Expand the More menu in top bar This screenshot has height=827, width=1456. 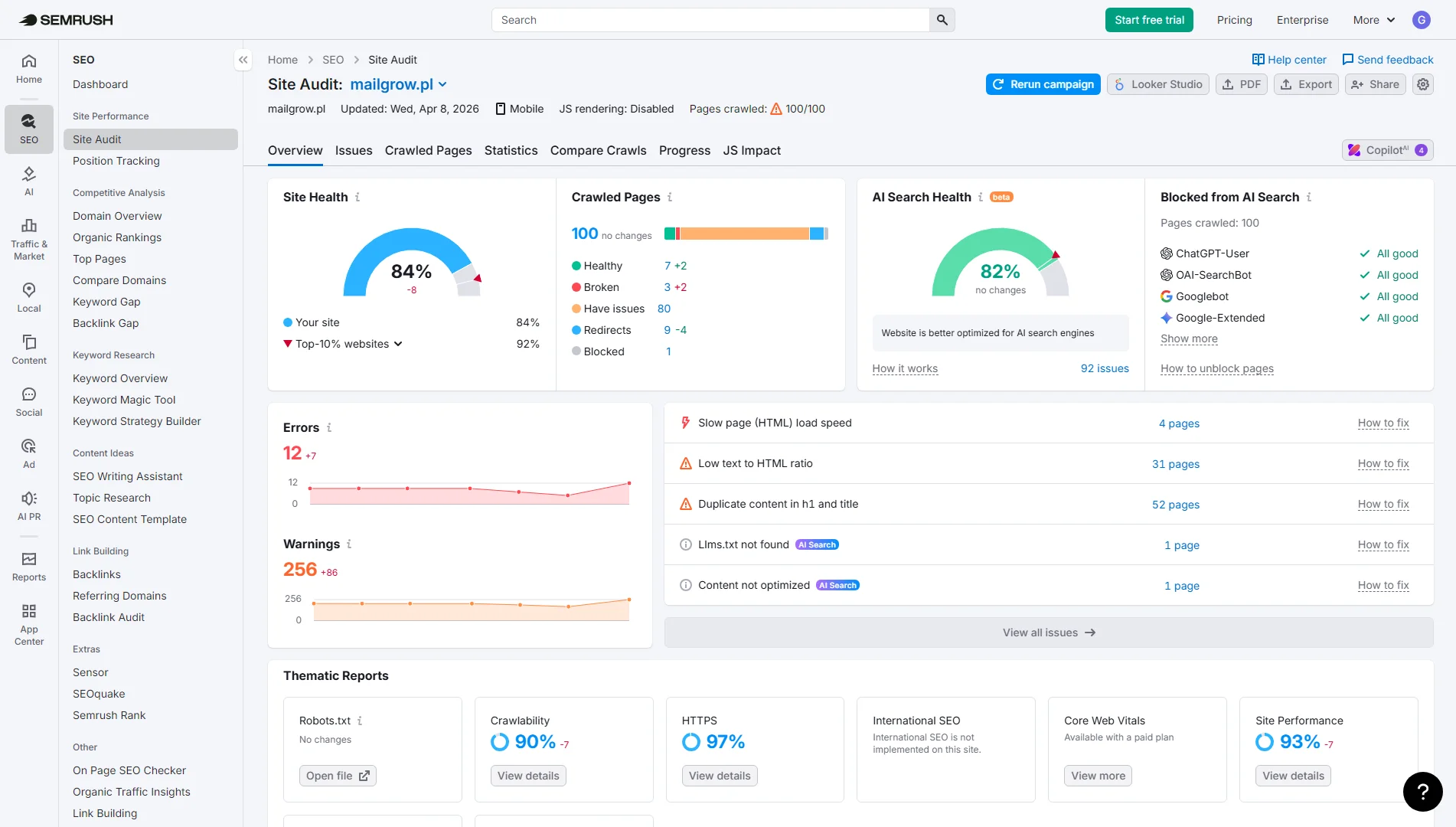(x=1373, y=20)
